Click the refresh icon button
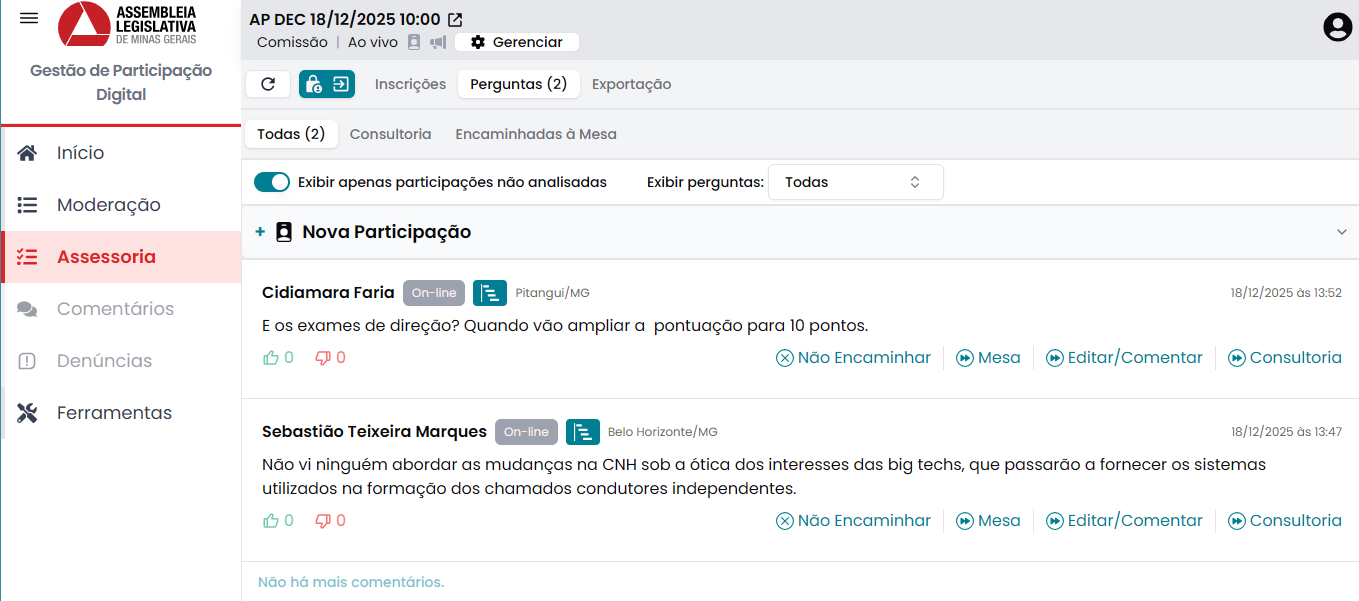 [x=268, y=84]
